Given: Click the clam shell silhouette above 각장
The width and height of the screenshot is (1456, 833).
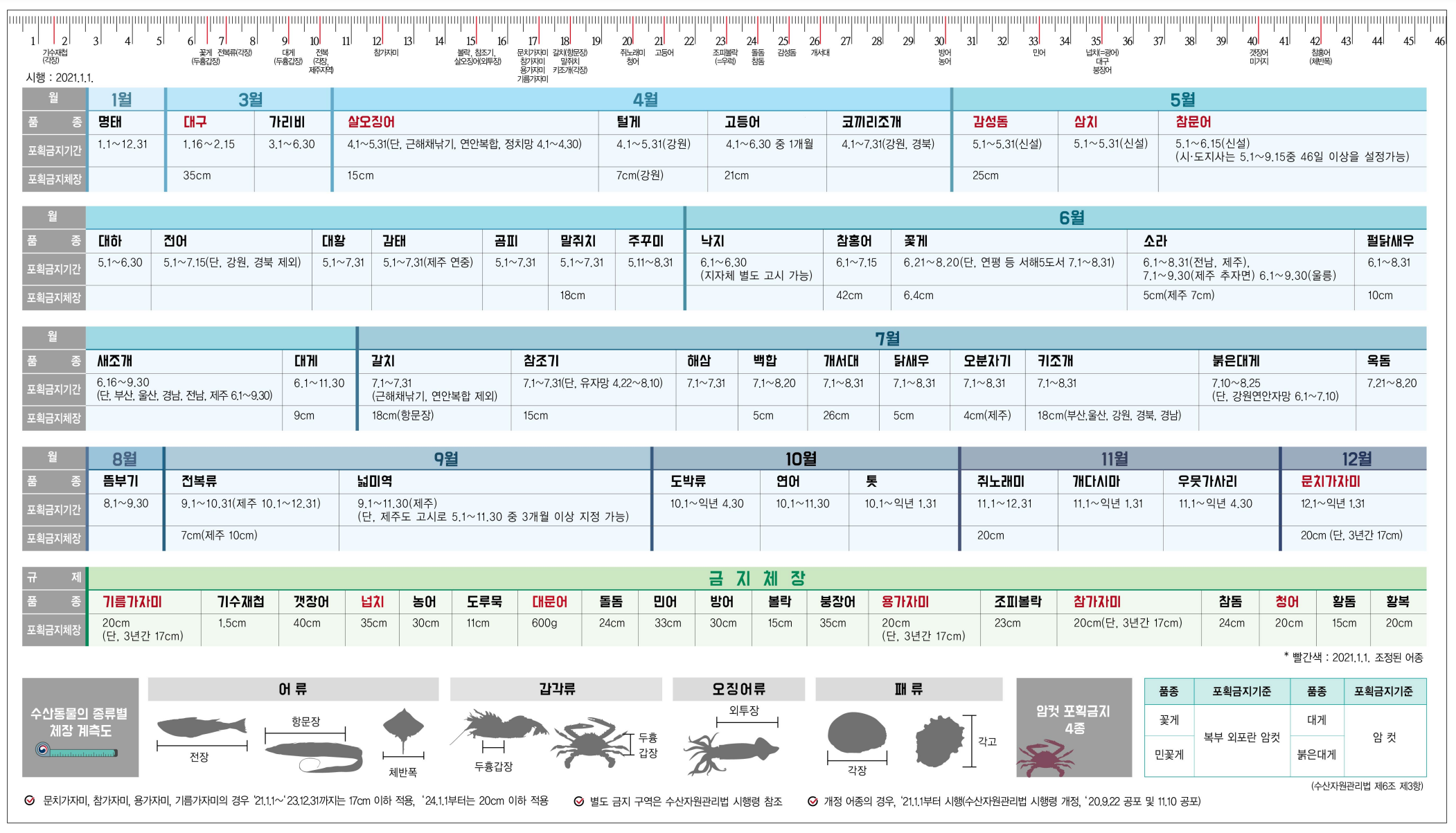Looking at the screenshot, I should (x=857, y=733).
